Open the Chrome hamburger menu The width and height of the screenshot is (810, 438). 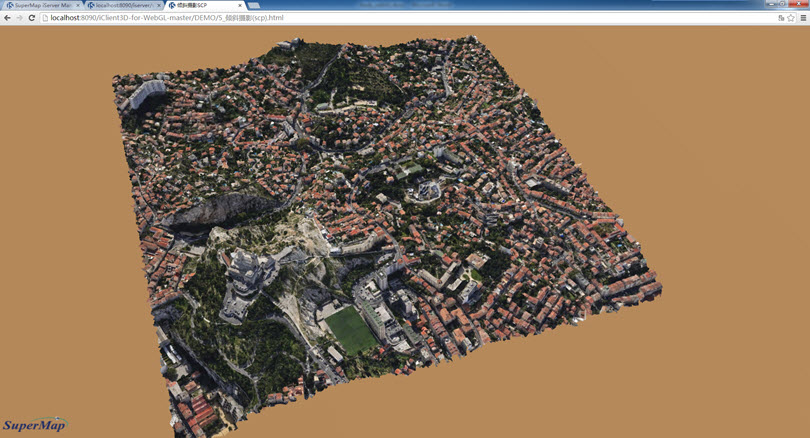[803, 18]
